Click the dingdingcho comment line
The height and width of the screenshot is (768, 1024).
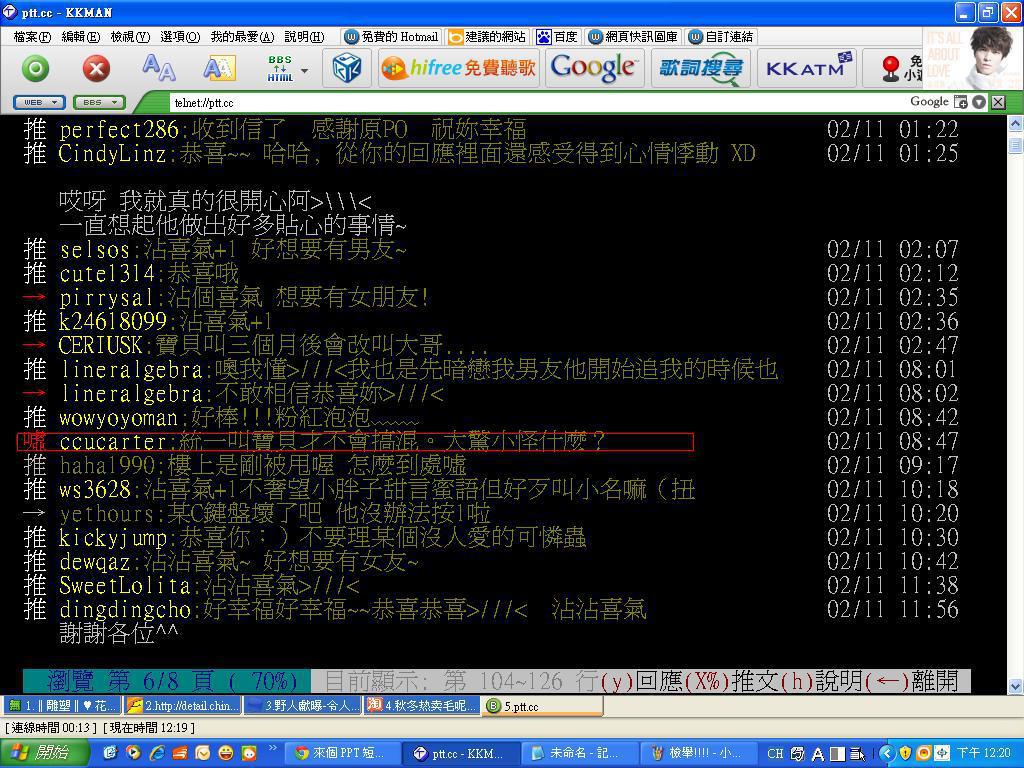click(491, 609)
